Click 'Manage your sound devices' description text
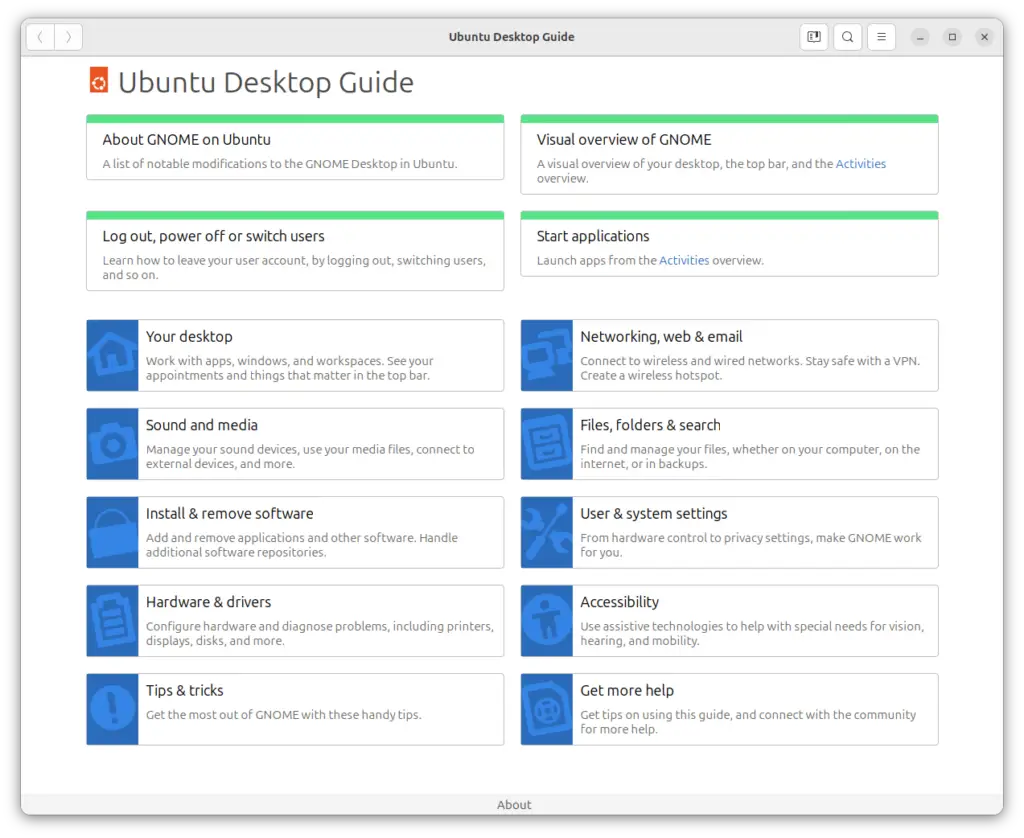The image size is (1024, 838). [310, 457]
